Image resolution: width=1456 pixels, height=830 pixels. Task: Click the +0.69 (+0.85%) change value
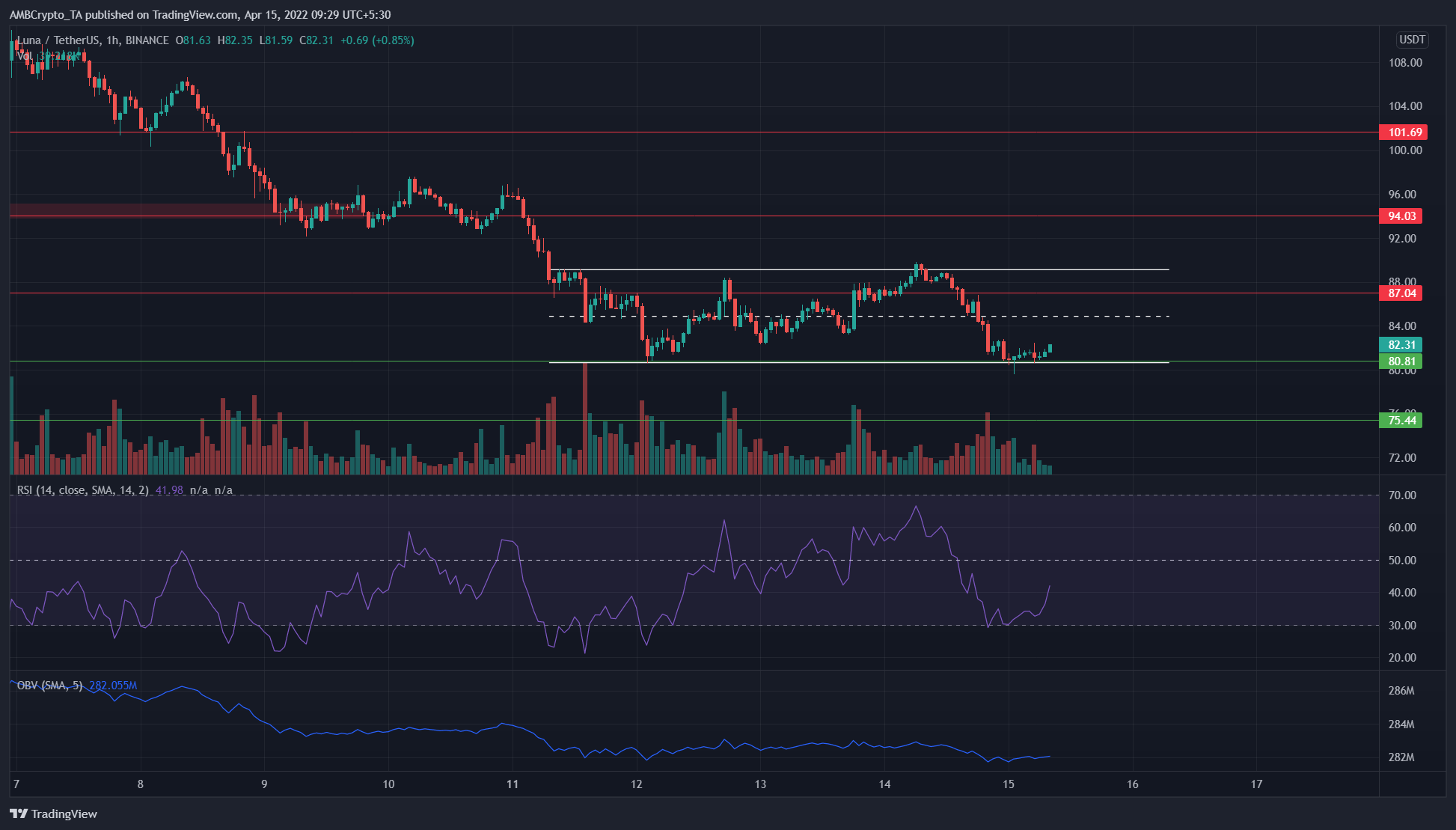click(377, 40)
